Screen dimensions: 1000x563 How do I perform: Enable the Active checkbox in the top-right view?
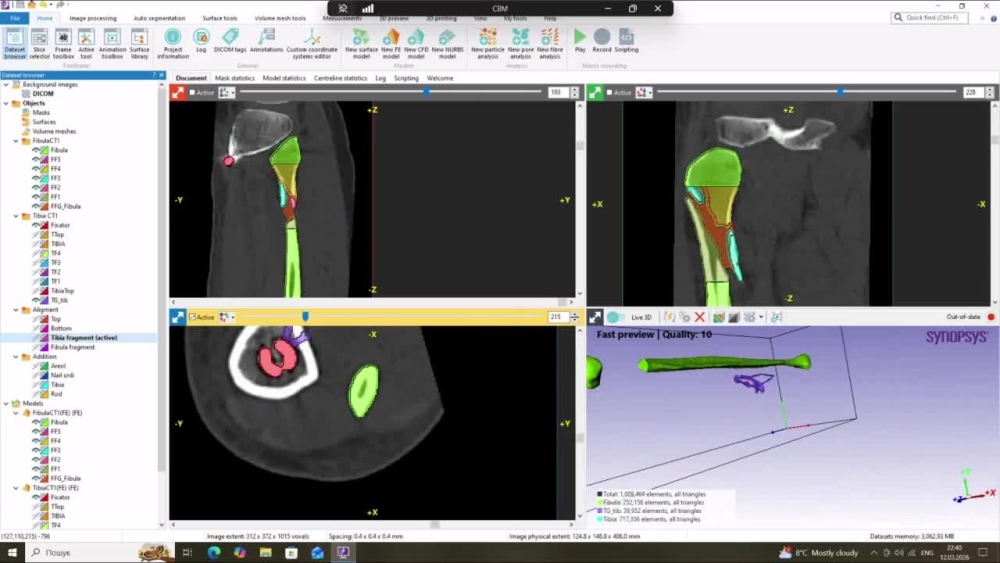(x=610, y=92)
